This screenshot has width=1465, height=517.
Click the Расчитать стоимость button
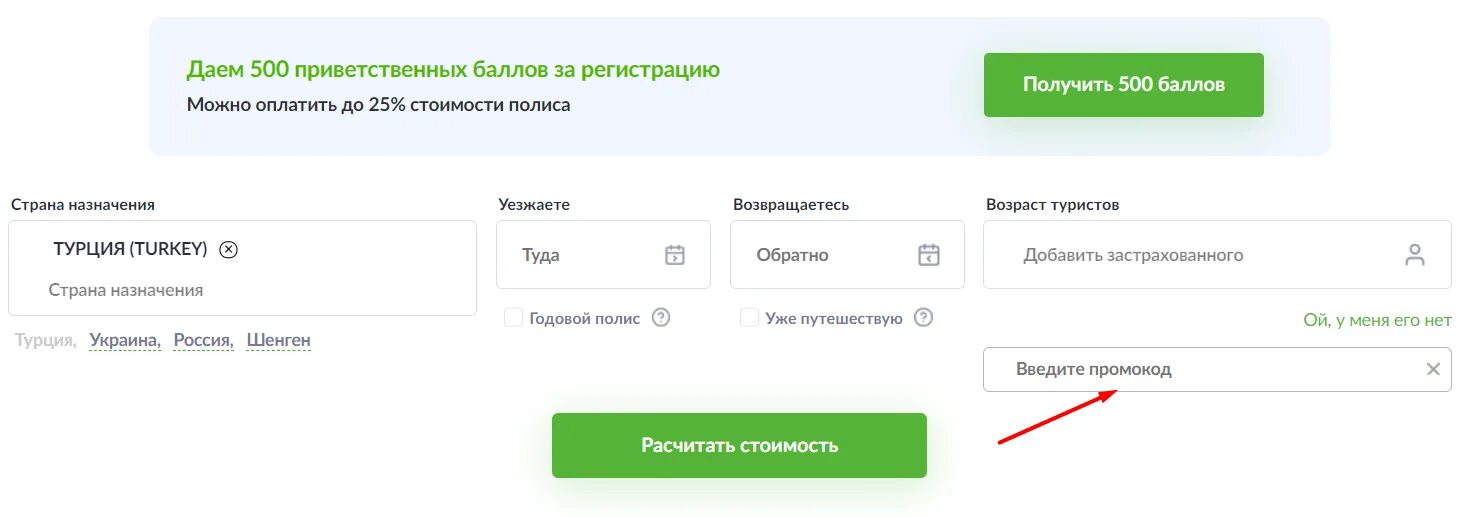coord(739,445)
